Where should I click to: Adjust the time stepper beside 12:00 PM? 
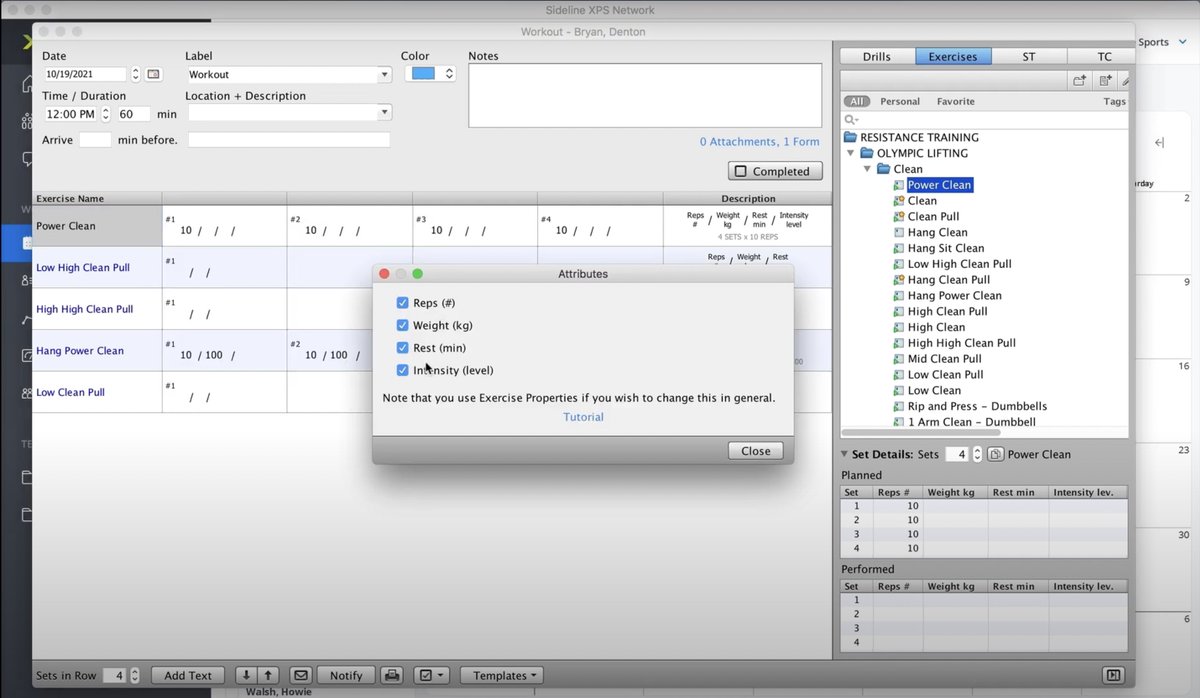click(106, 114)
